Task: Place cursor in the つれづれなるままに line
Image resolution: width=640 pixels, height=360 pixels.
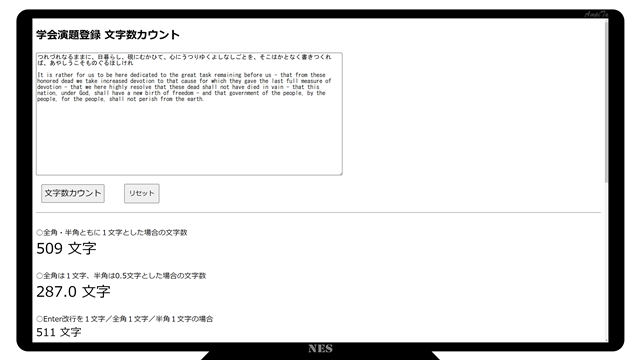Action: (184, 57)
